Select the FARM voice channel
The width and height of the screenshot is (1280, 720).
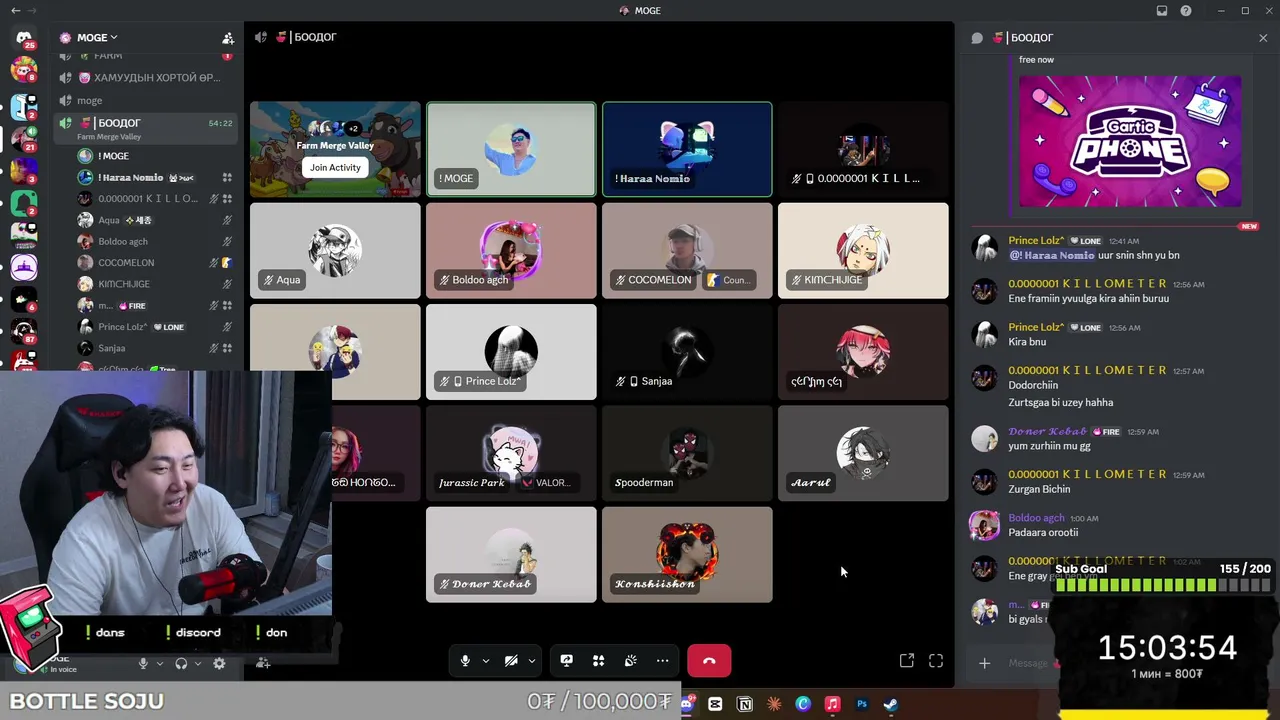tap(146, 56)
